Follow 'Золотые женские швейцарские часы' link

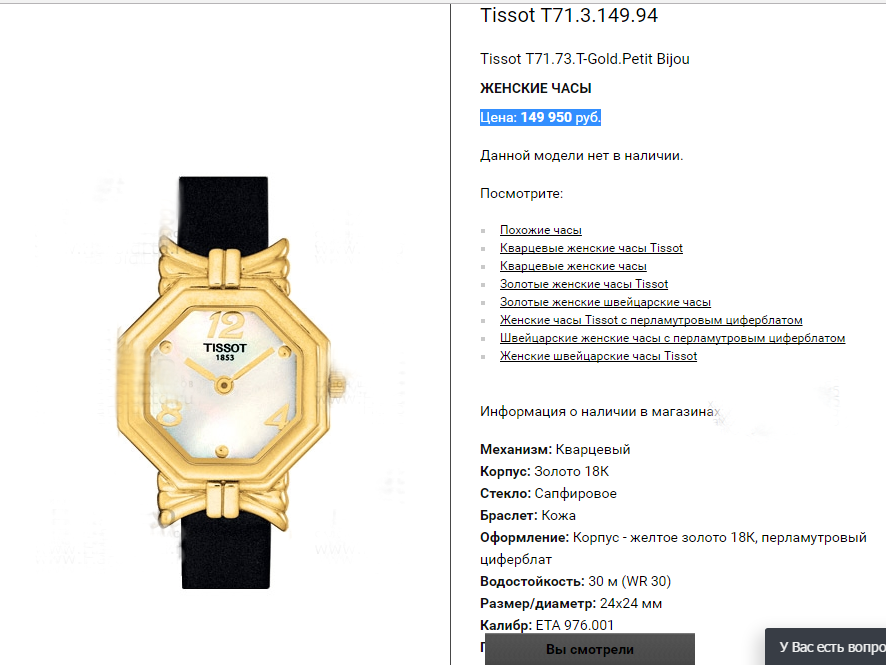[x=605, y=302]
